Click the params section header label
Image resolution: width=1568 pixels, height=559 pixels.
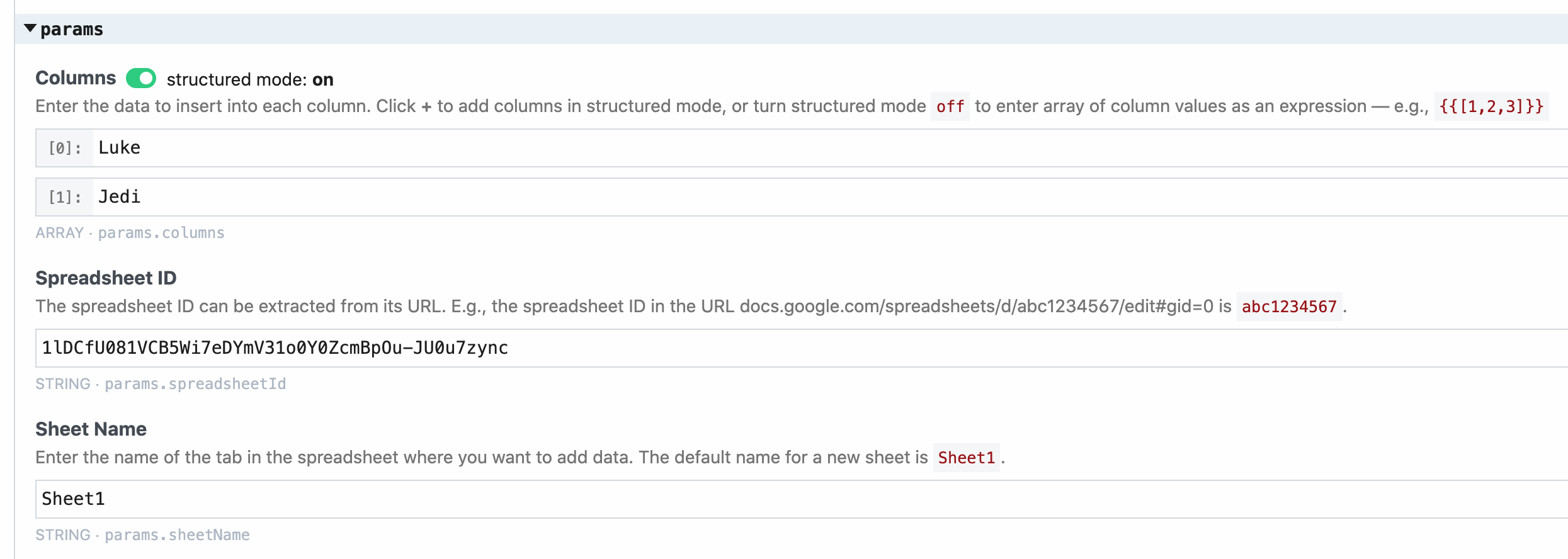click(72, 30)
